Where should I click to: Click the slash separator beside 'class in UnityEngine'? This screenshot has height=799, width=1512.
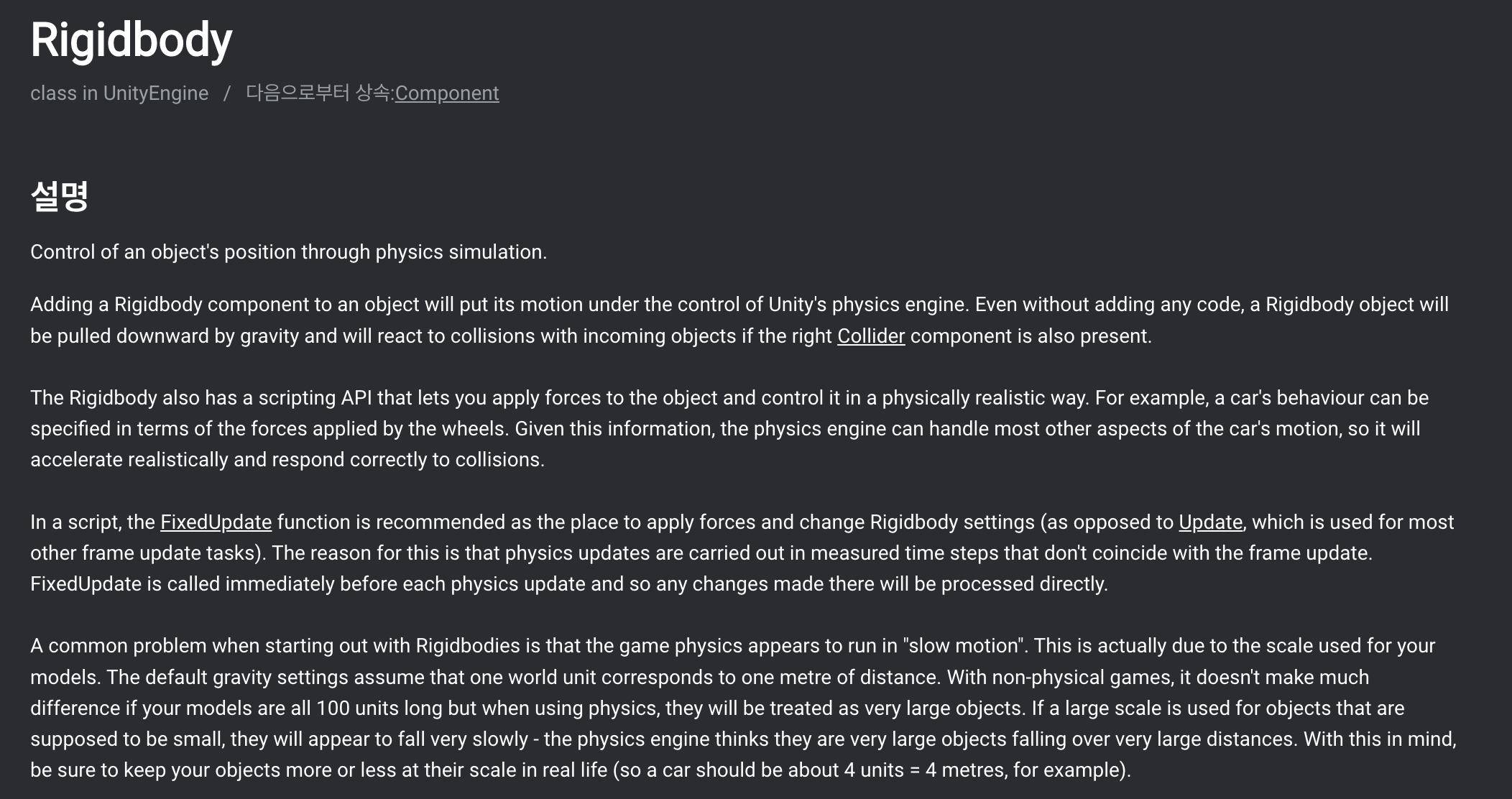[227, 93]
